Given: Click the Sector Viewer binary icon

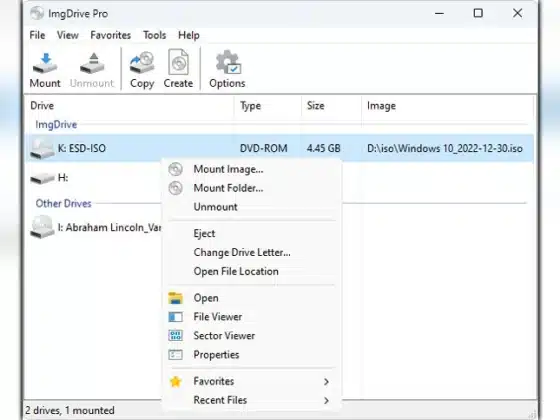Looking at the screenshot, I should pyautogui.click(x=175, y=336).
